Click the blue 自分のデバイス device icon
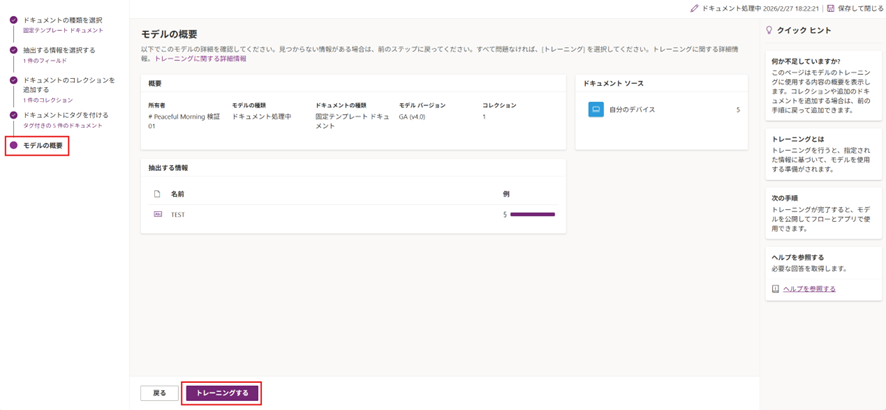 coord(596,109)
